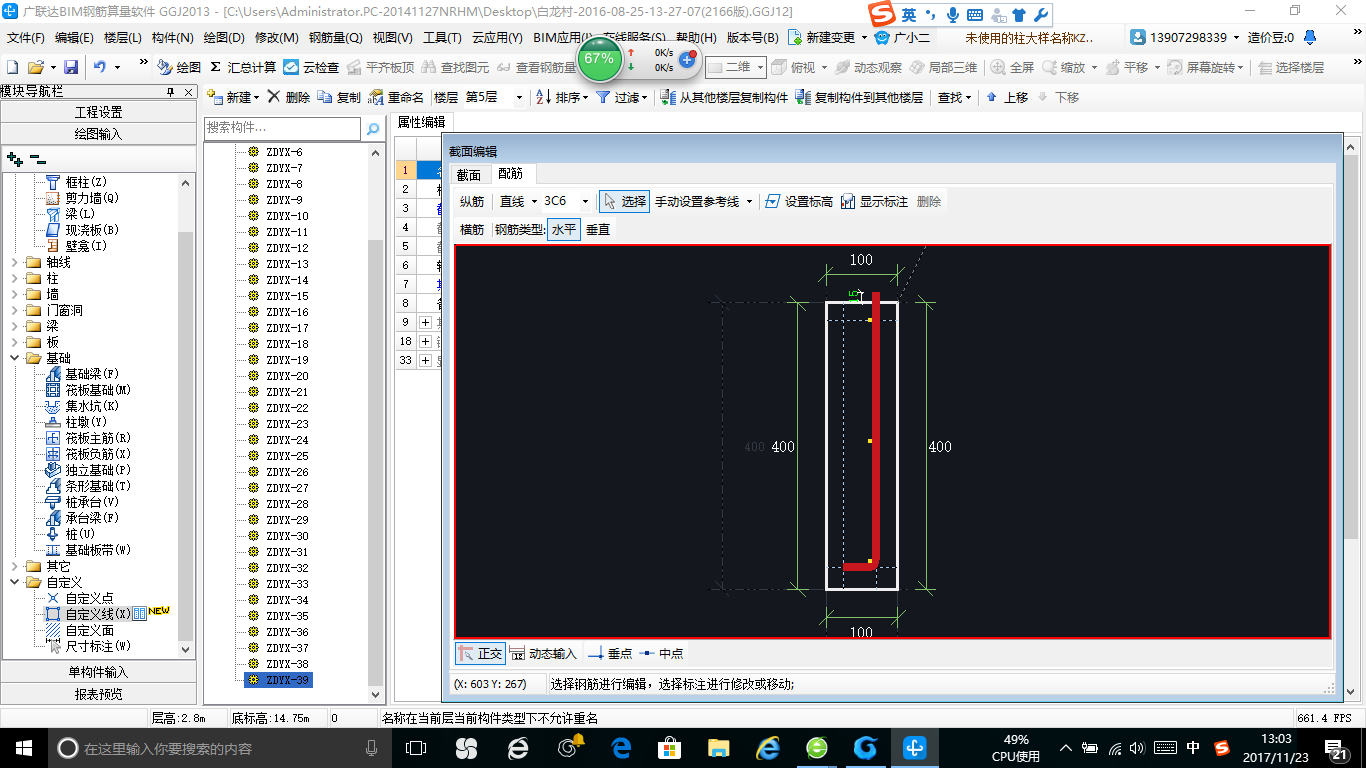Open 工程设置 navigation section
The image size is (1366, 768).
(x=99, y=112)
